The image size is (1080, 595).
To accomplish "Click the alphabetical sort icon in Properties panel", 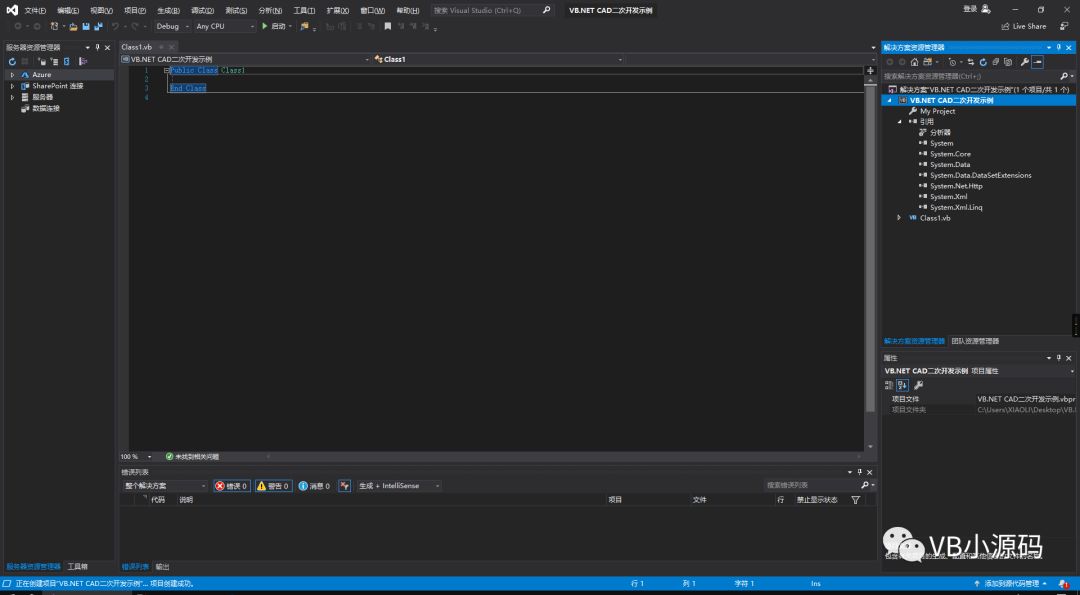I will pyautogui.click(x=902, y=385).
